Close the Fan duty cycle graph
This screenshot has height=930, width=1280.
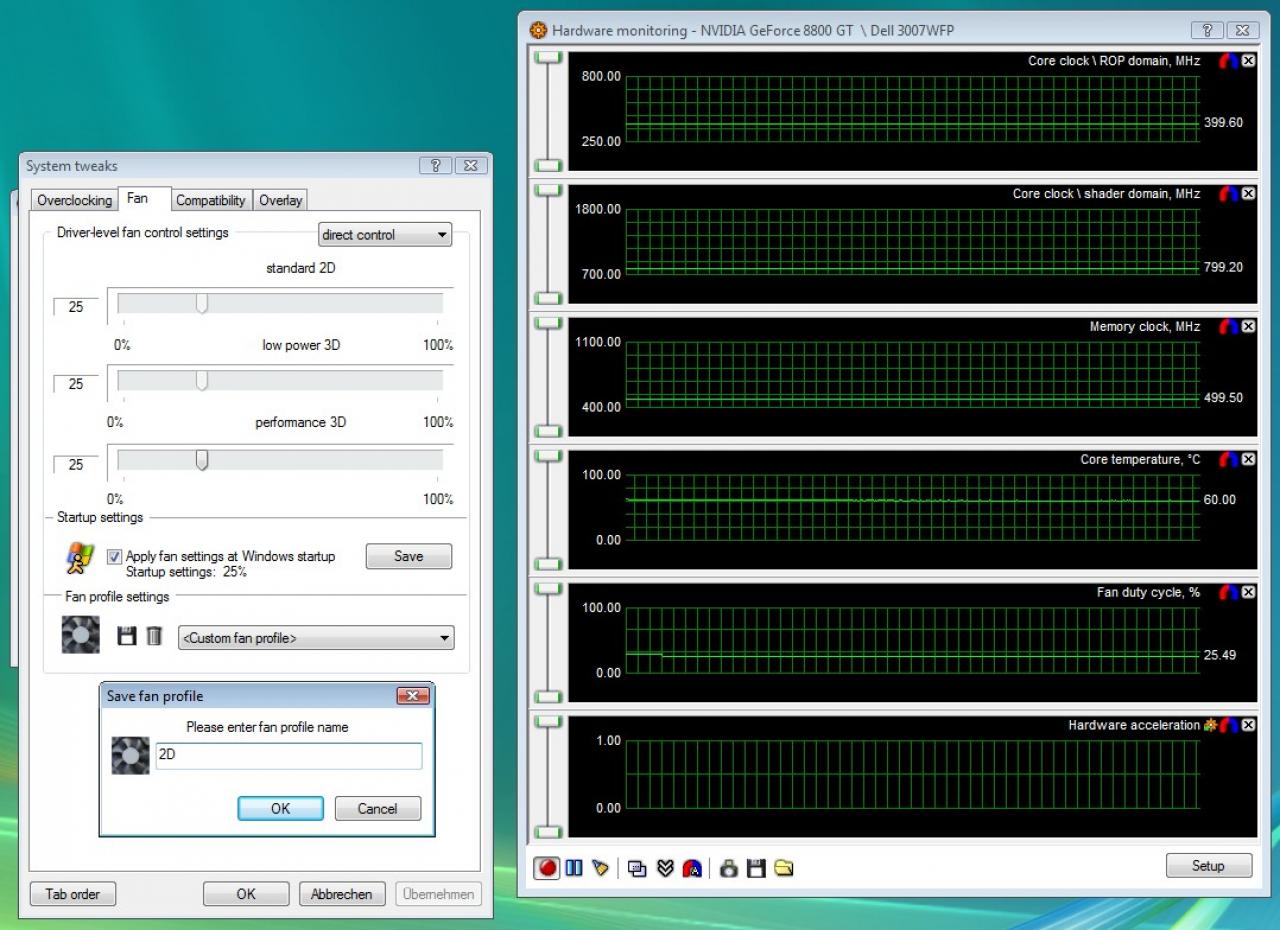point(1248,593)
